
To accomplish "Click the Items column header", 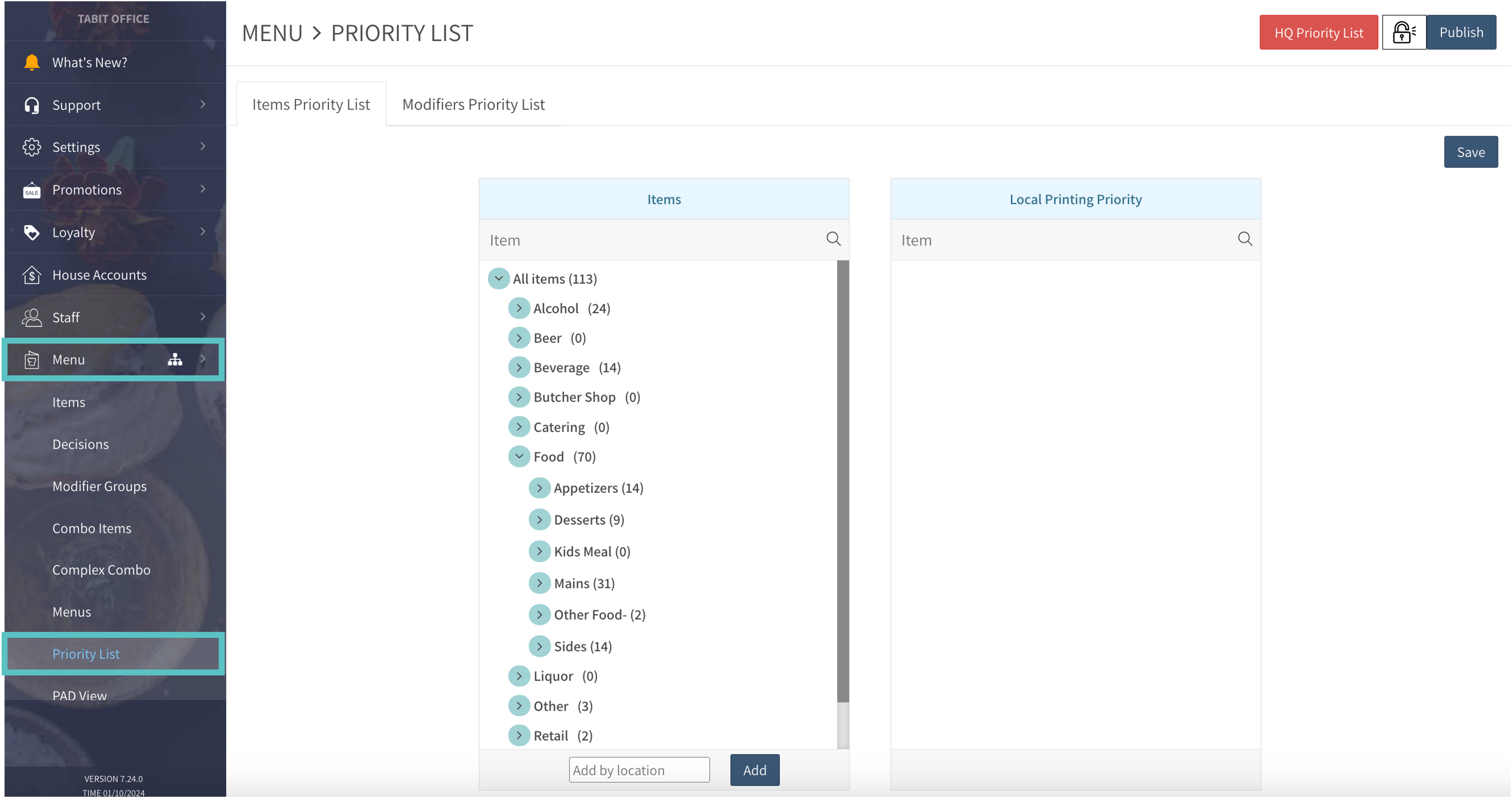I will point(664,199).
